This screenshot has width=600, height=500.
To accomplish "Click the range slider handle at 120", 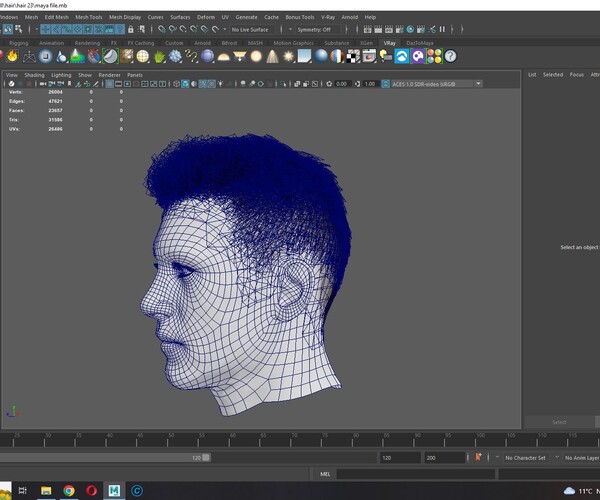I will pos(206,458).
